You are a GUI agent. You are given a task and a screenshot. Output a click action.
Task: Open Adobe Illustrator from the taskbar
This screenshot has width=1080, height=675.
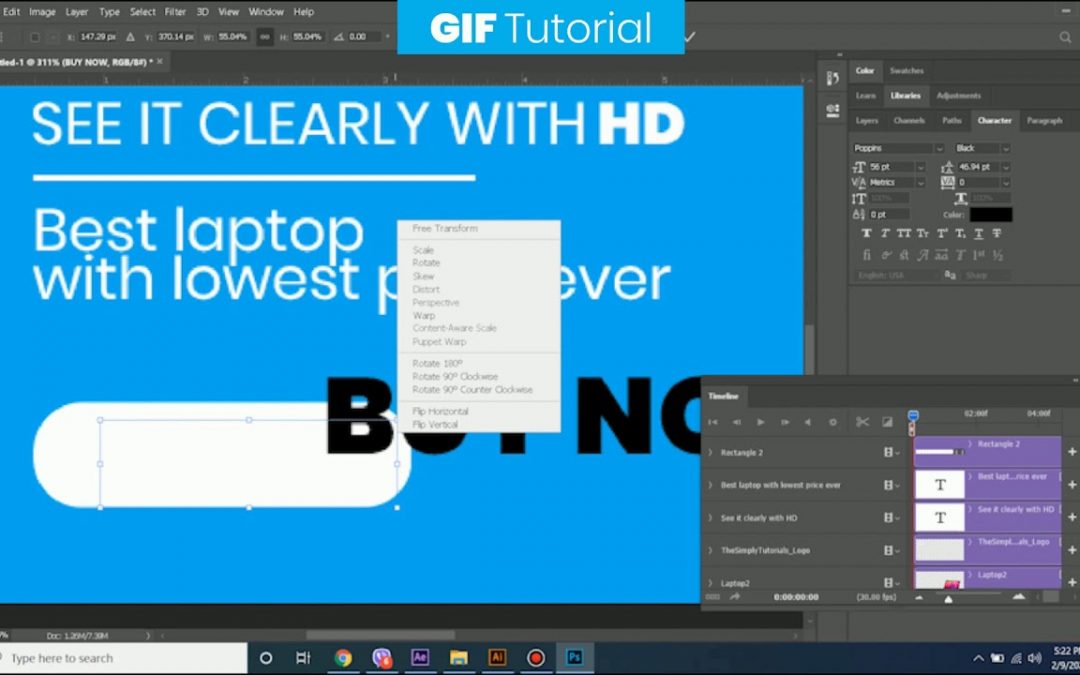(497, 658)
